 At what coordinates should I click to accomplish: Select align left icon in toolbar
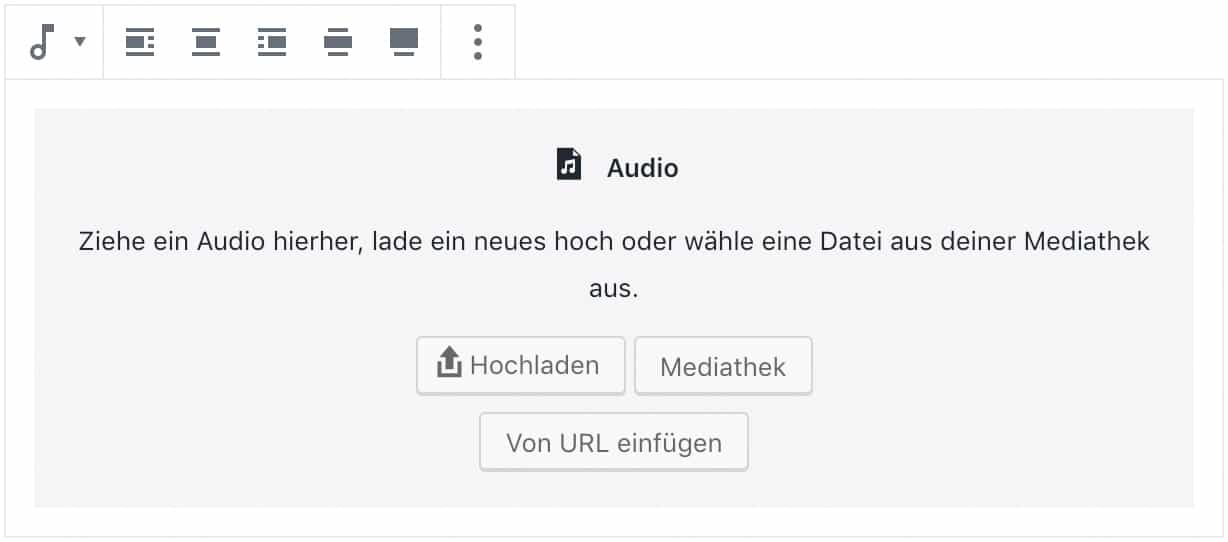(x=140, y=42)
